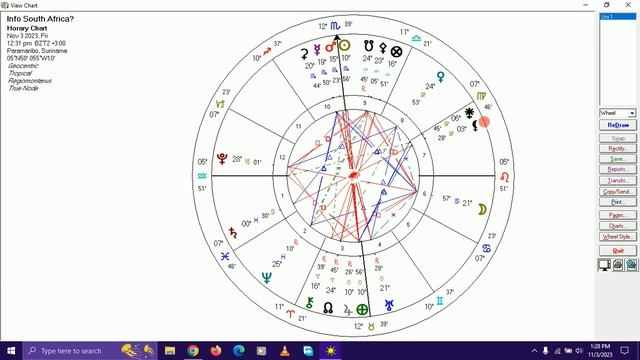The image size is (640, 360).
Task: Click the North Node glyph
Action: tap(328, 307)
